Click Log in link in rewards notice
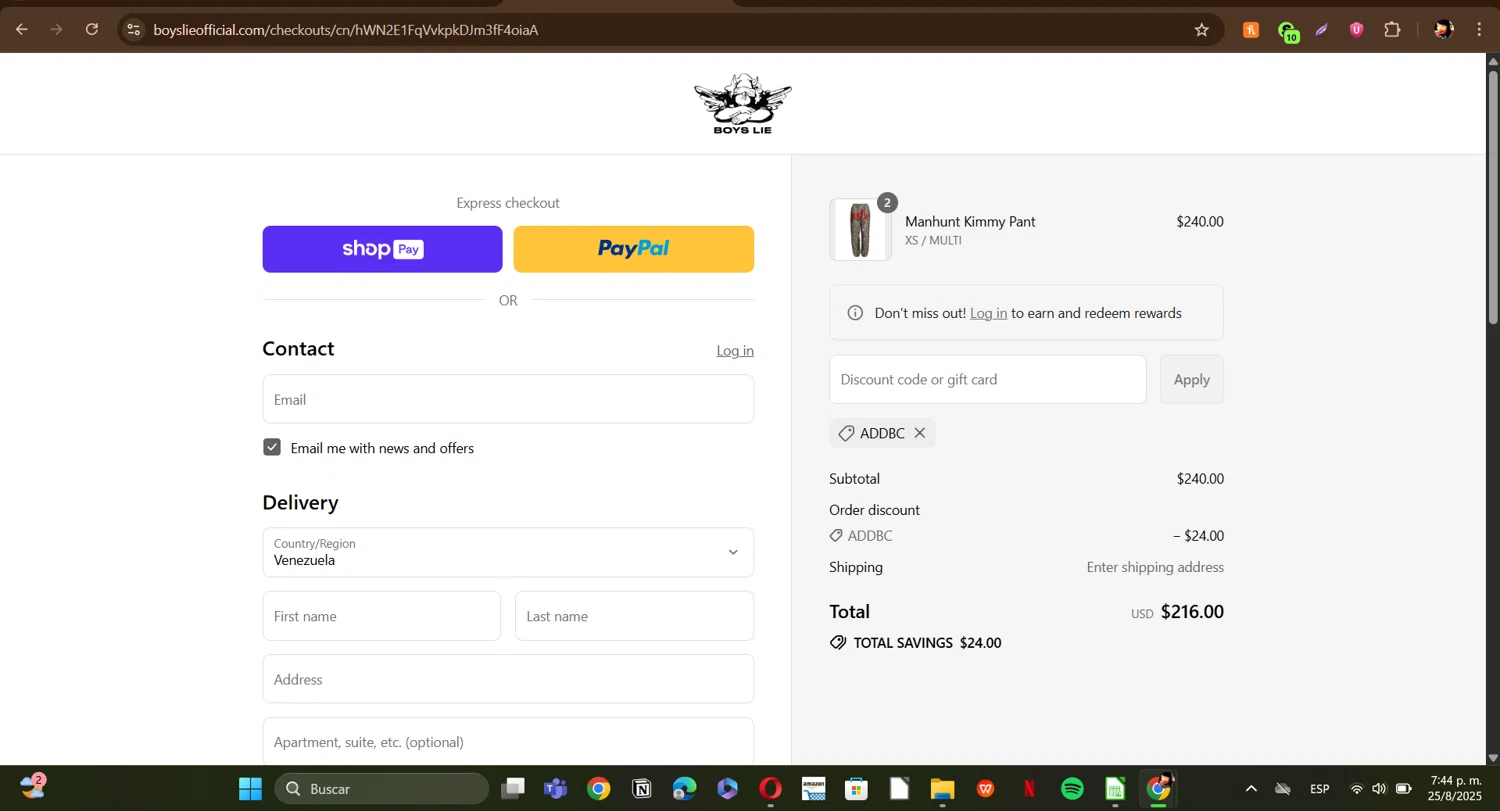 coord(988,313)
